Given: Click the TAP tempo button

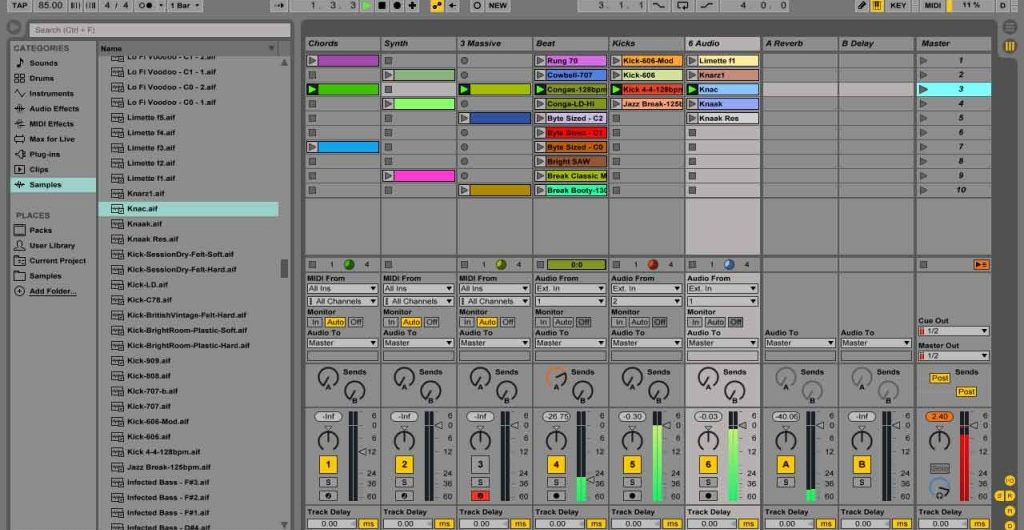Looking at the screenshot, I should coord(20,5).
